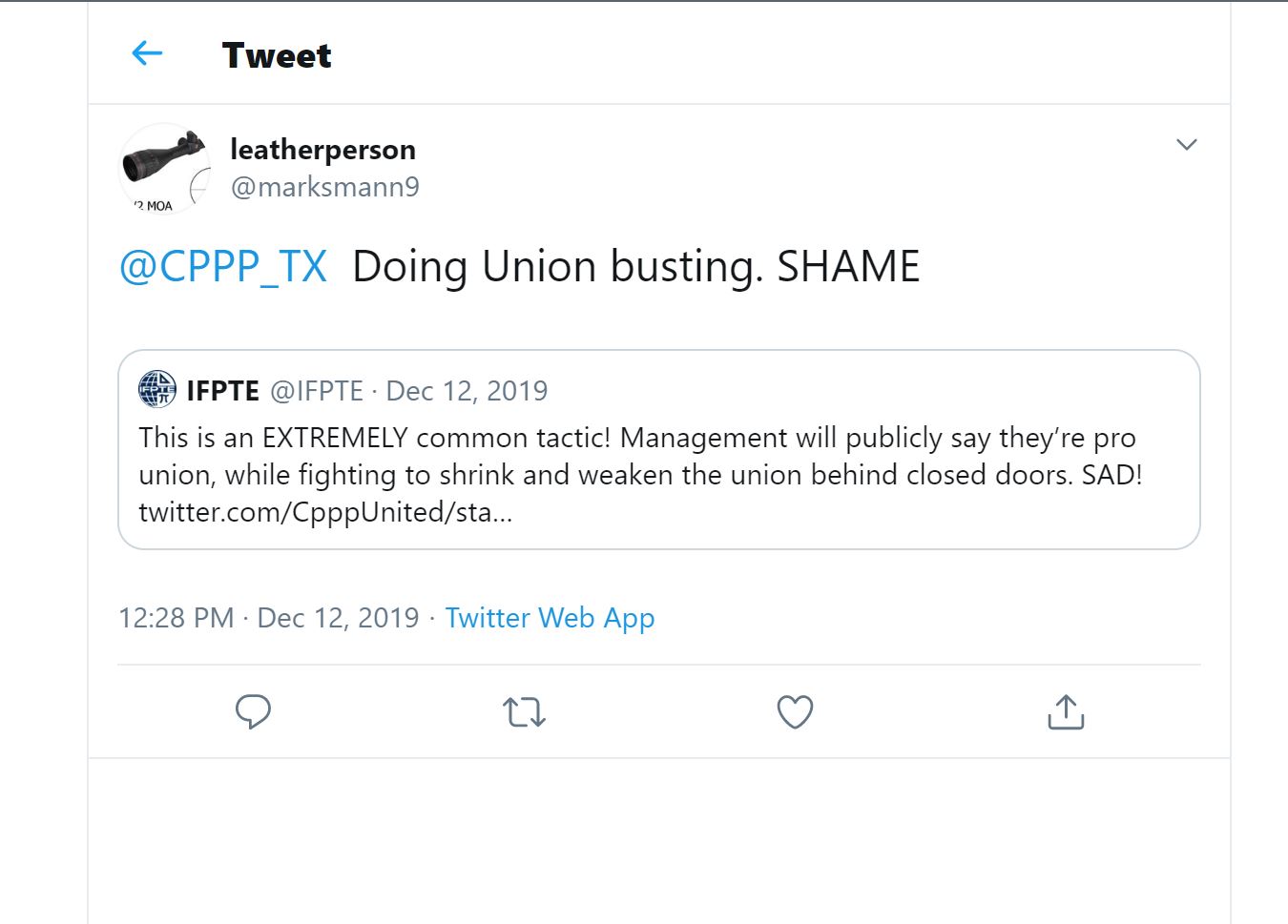1288x924 pixels.
Task: Open leatherperson's profile name
Action: [322, 150]
